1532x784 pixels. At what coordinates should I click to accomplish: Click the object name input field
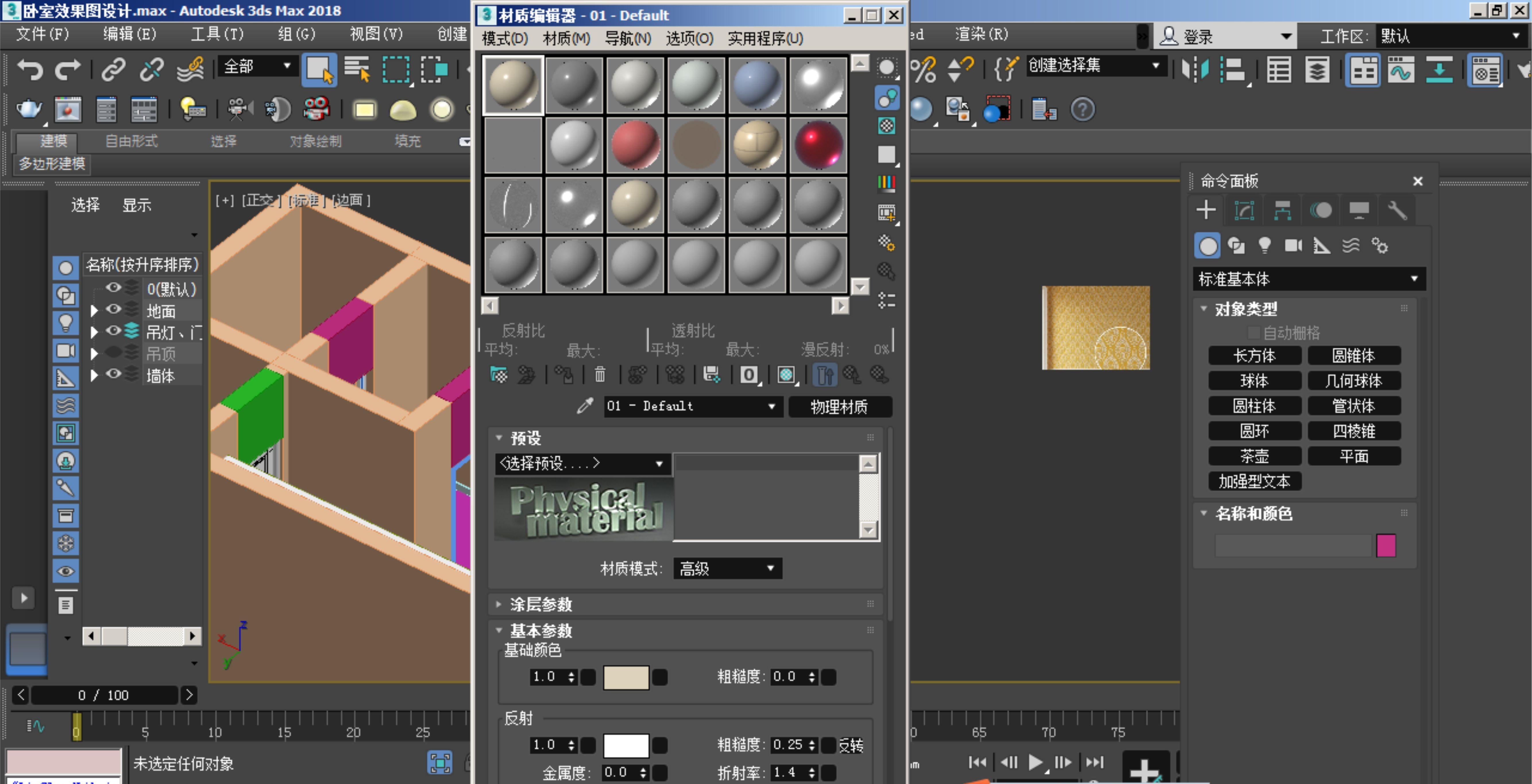pos(1293,545)
